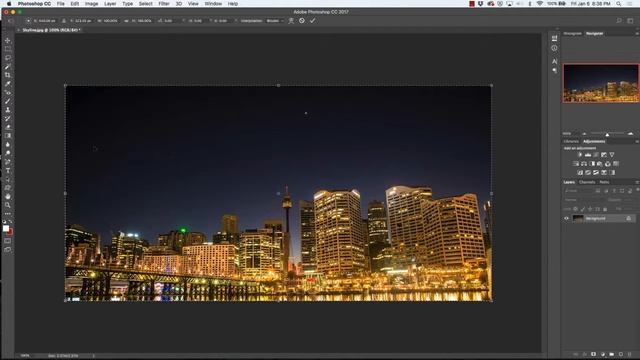The height and width of the screenshot is (360, 640).
Task: Toggle maintain aspect ratio link icon
Action: point(126,20)
